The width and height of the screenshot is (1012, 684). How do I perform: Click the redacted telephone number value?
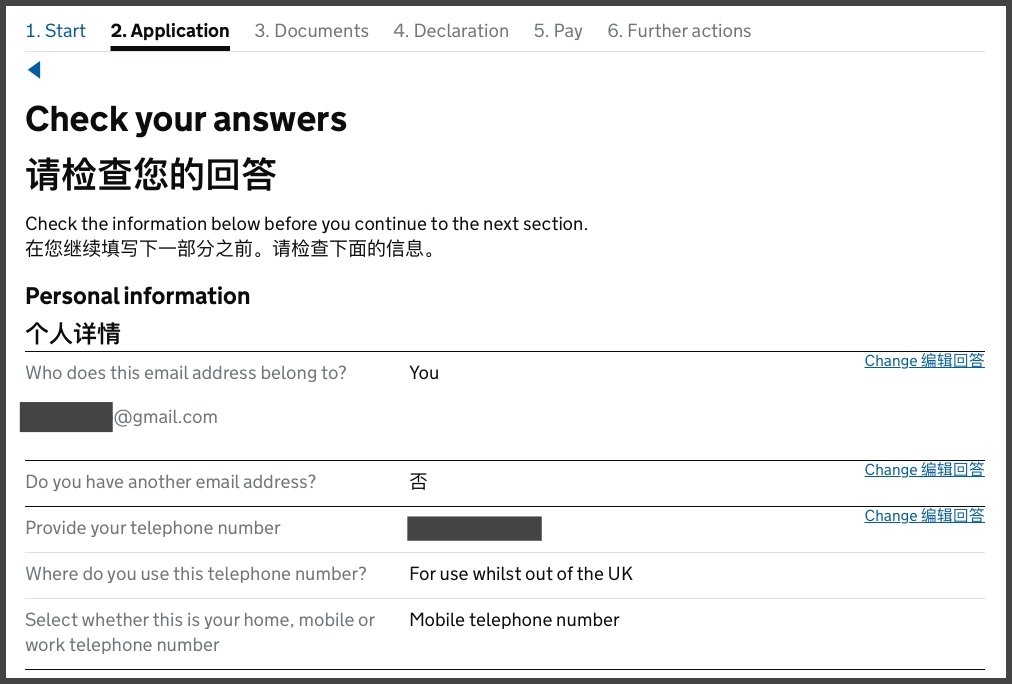pyautogui.click(x=474, y=528)
